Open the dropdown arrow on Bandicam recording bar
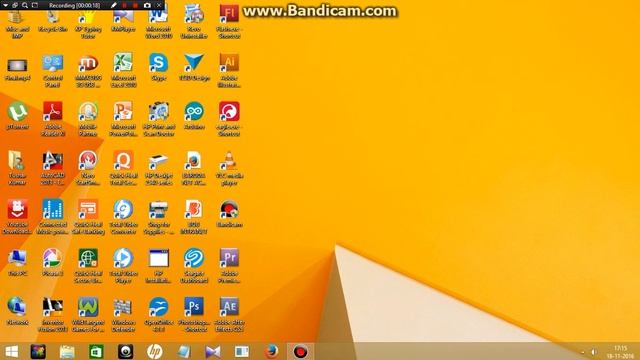 pyautogui.click(x=5, y=5)
